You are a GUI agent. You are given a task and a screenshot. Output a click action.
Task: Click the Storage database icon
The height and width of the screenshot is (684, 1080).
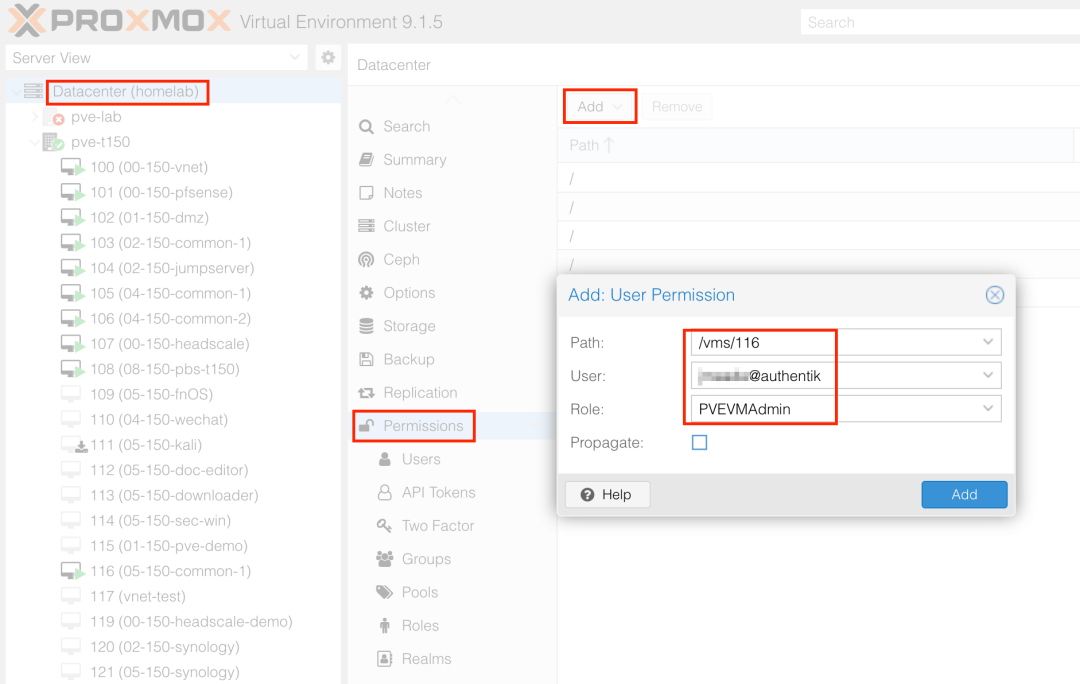[x=367, y=326]
